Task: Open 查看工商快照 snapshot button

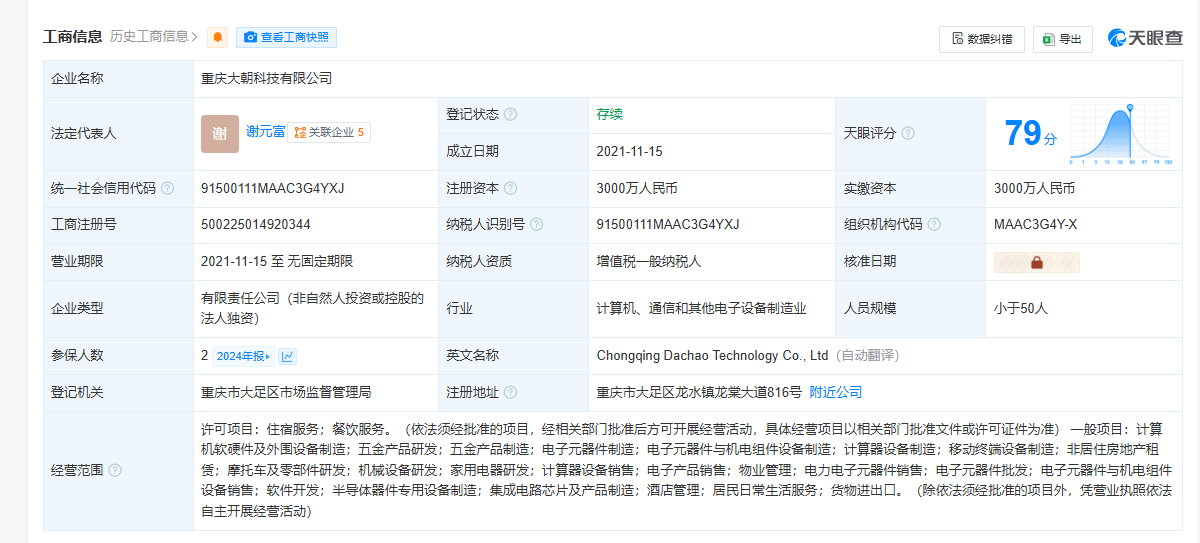Action: pyautogui.click(x=286, y=38)
